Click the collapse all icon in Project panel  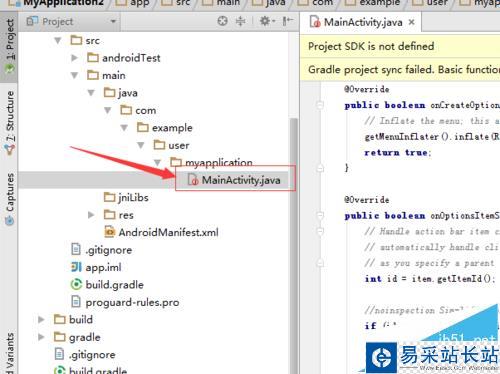click(x=240, y=21)
